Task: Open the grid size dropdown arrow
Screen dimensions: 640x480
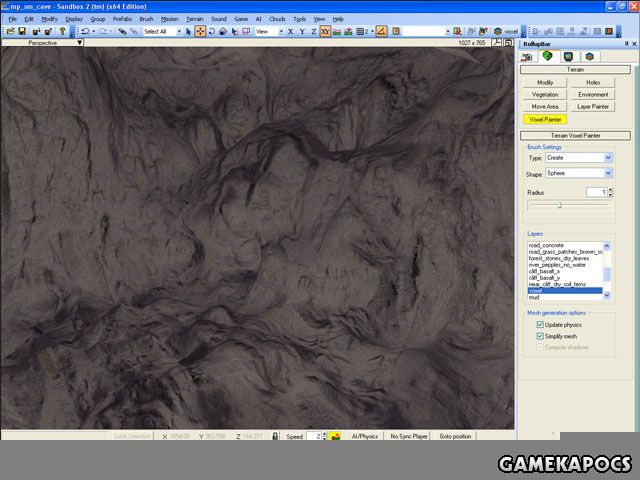Action: 372,31
